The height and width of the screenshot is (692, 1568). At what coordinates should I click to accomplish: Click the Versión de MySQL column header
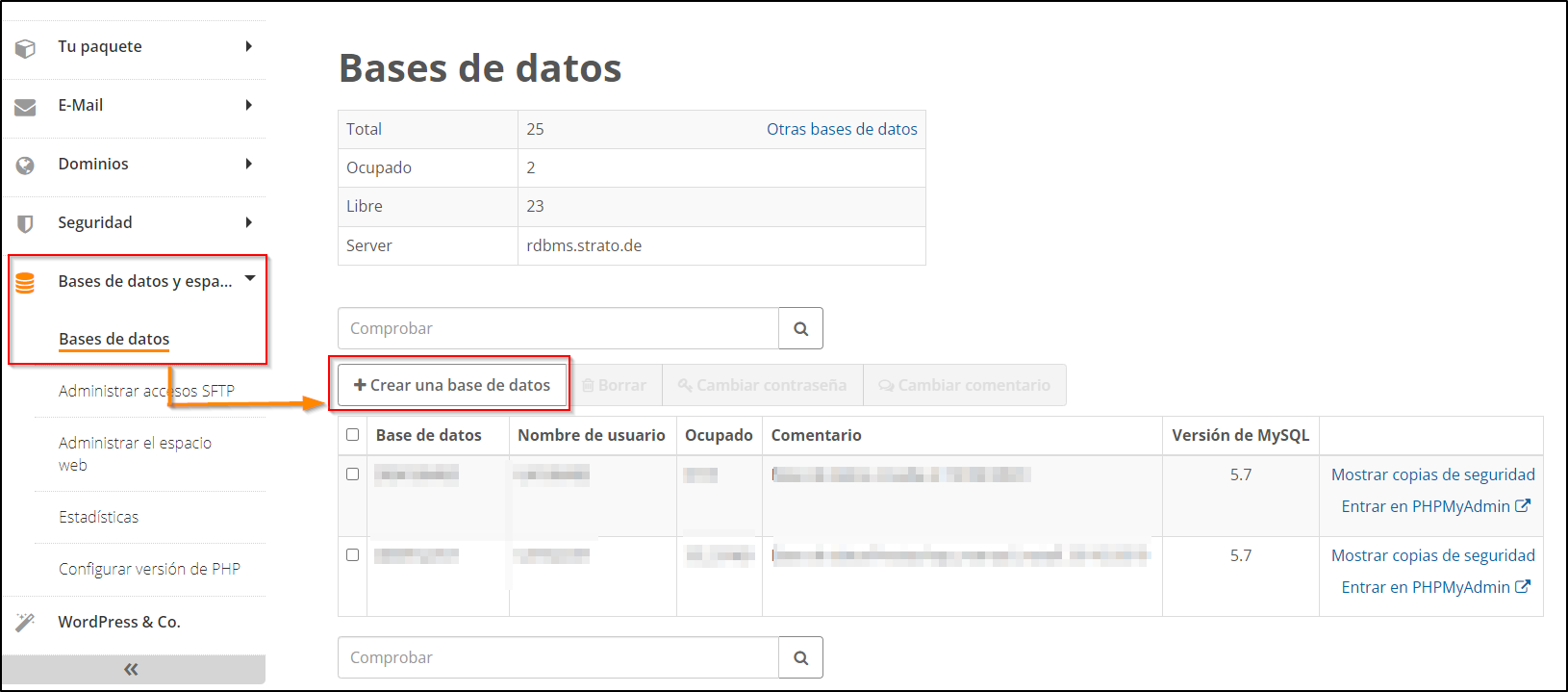click(1240, 435)
